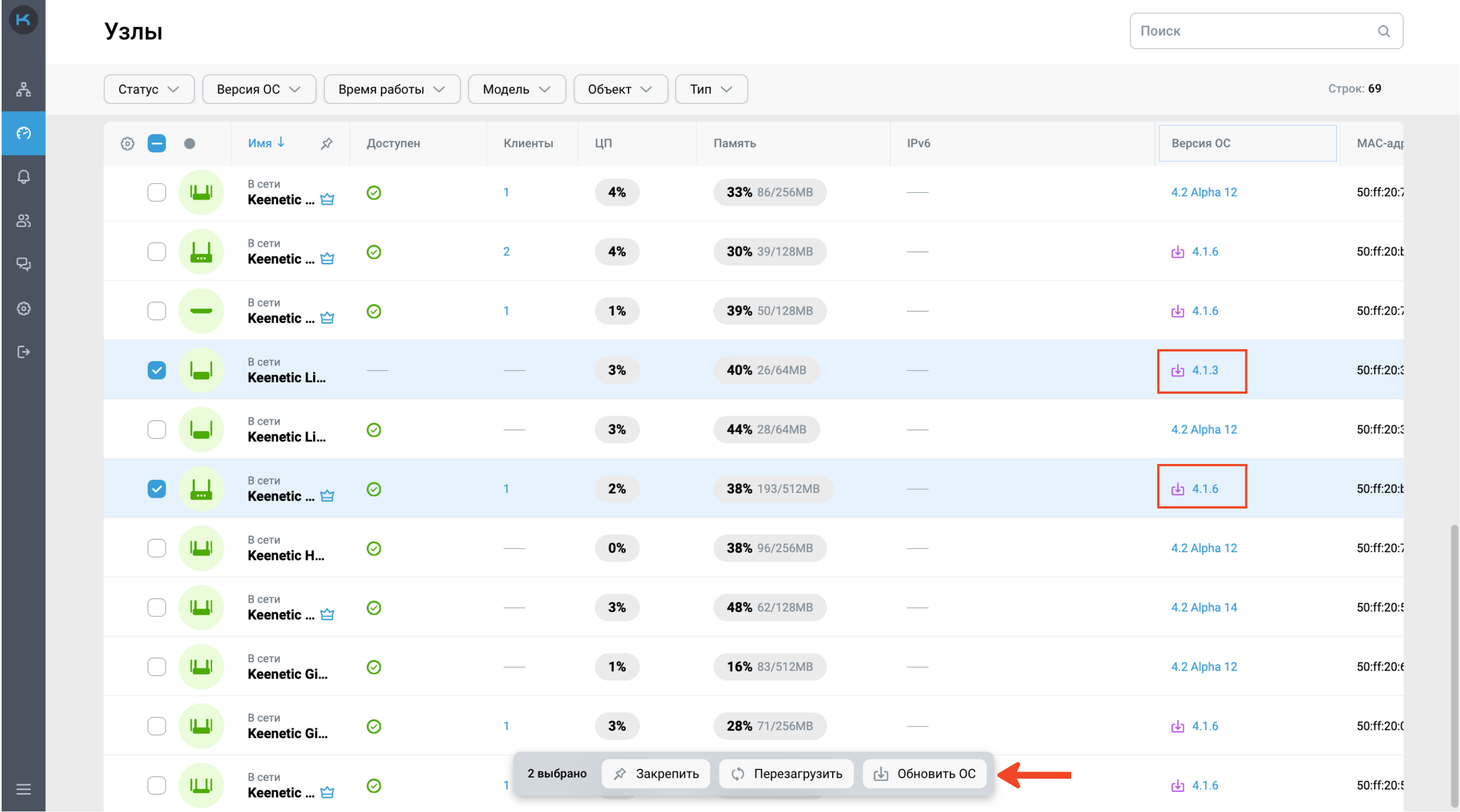1460x812 pixels.
Task: Click the Keenetic K logo
Action: click(x=23, y=19)
